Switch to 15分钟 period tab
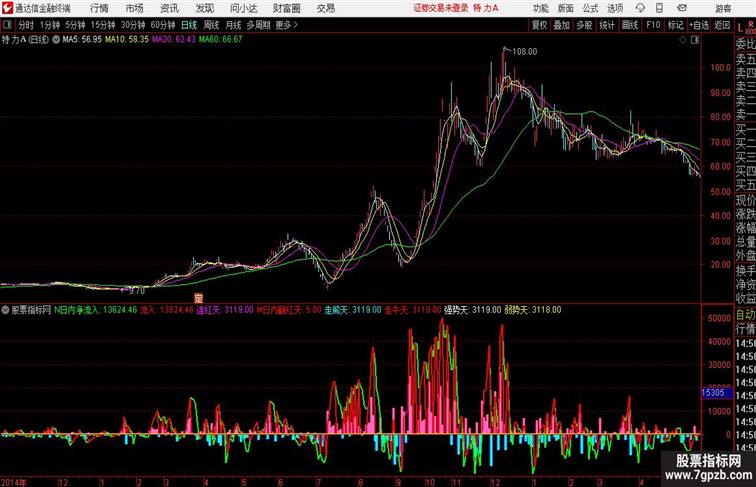Screen dimensions: 756x487 click(103, 25)
